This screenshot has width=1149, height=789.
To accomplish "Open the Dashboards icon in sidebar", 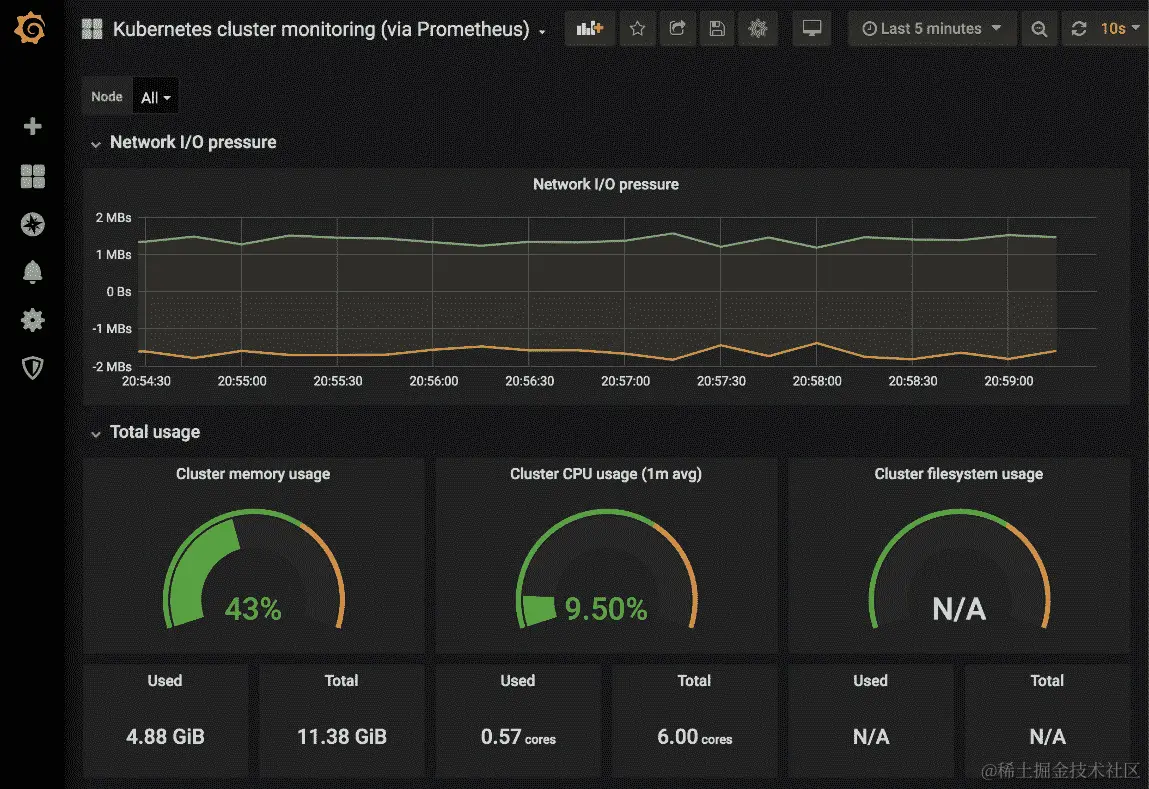I will (x=32, y=176).
